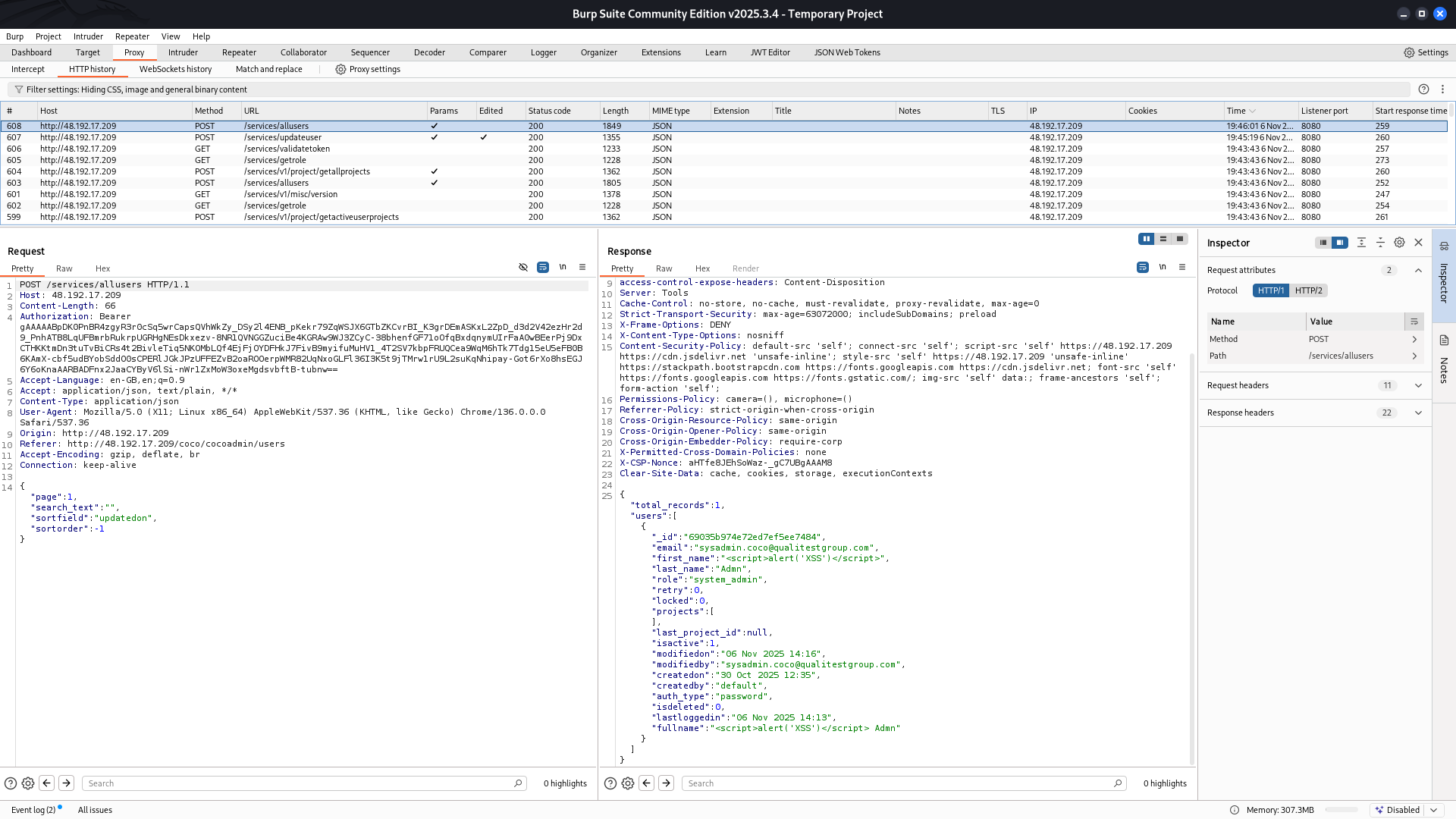Go to previous match in Request
1456x819 pixels.
click(x=47, y=783)
